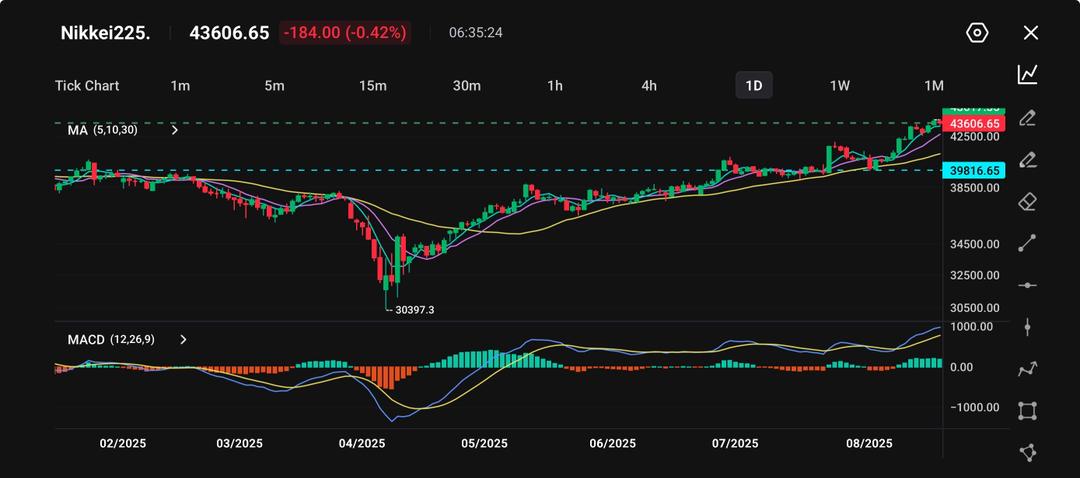This screenshot has height=478, width=1080.
Task: Select the 1W timeframe
Action: pyautogui.click(x=840, y=86)
